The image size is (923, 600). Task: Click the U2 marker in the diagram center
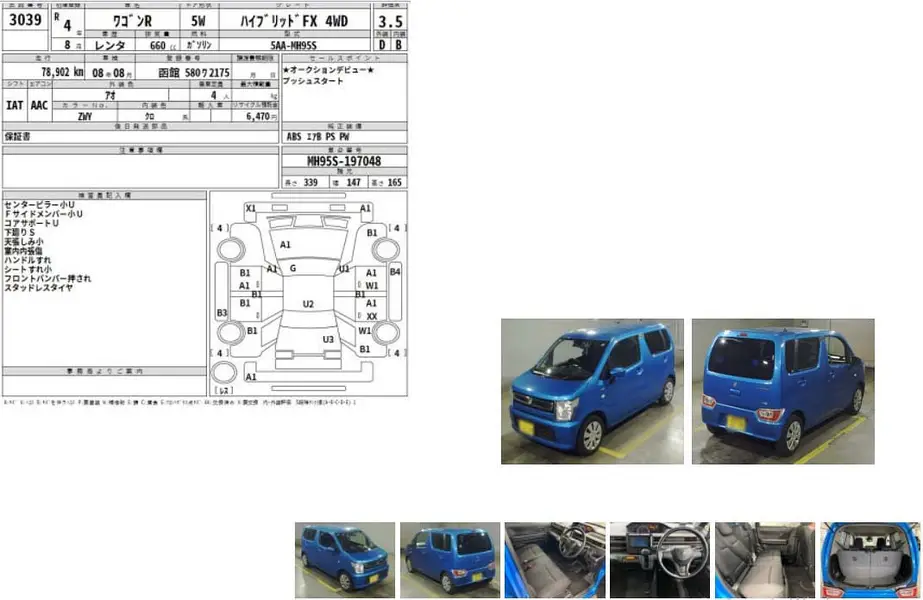click(308, 303)
